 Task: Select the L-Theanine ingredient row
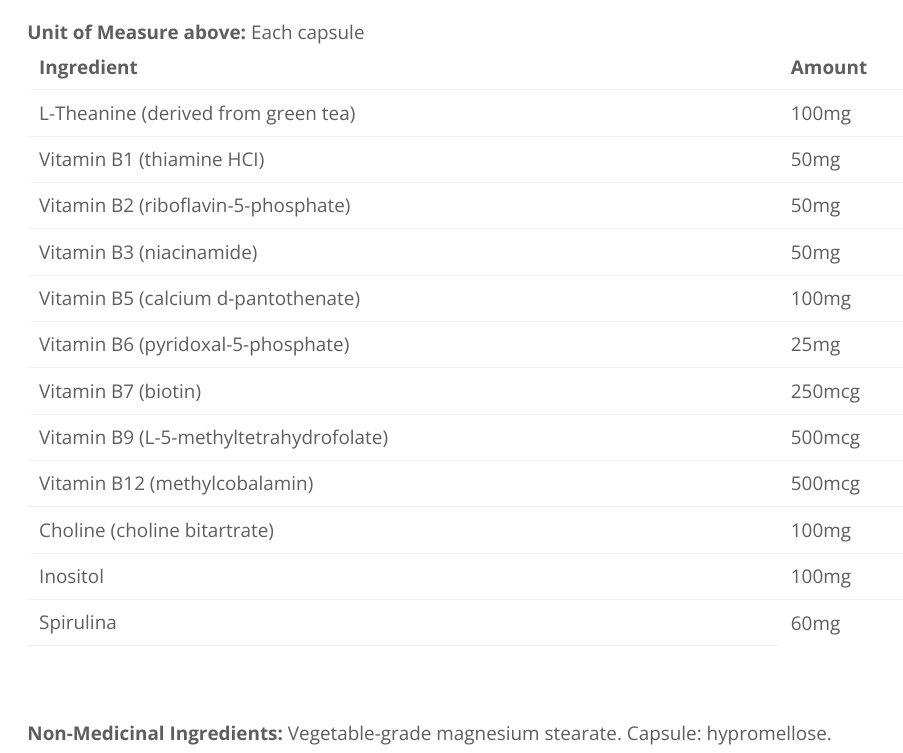[x=197, y=113]
